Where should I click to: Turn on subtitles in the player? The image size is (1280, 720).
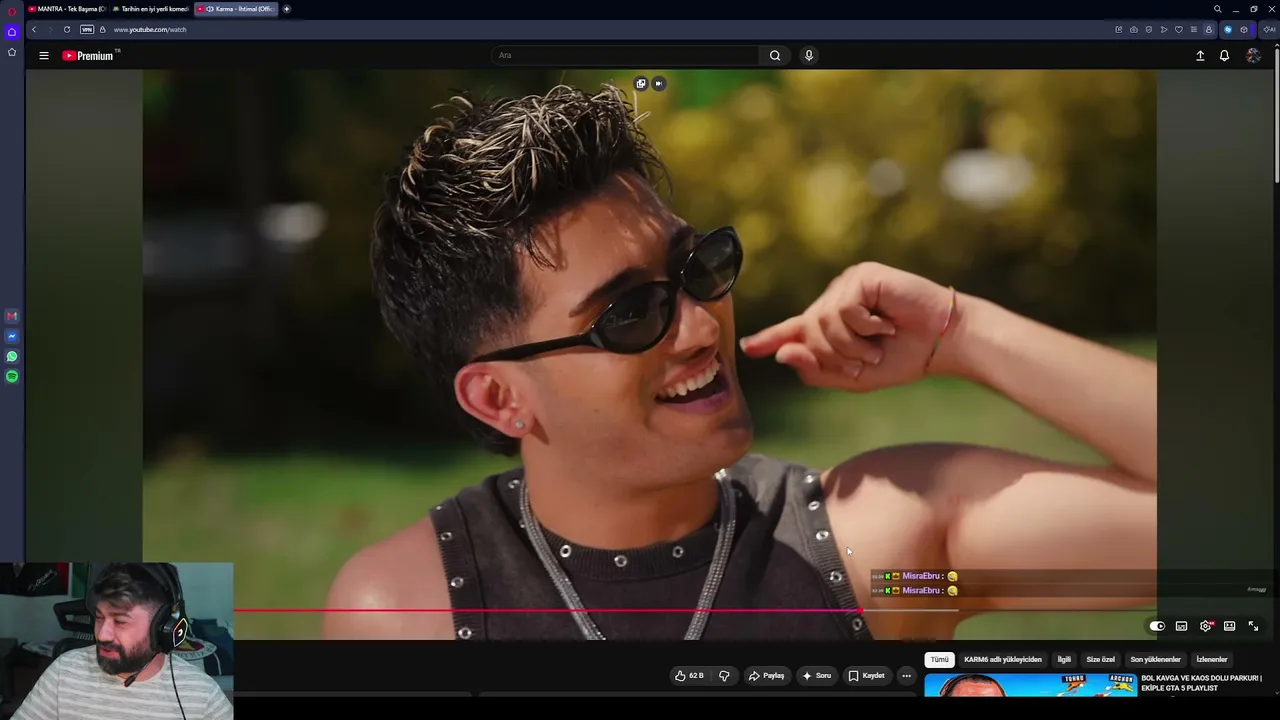click(1181, 626)
